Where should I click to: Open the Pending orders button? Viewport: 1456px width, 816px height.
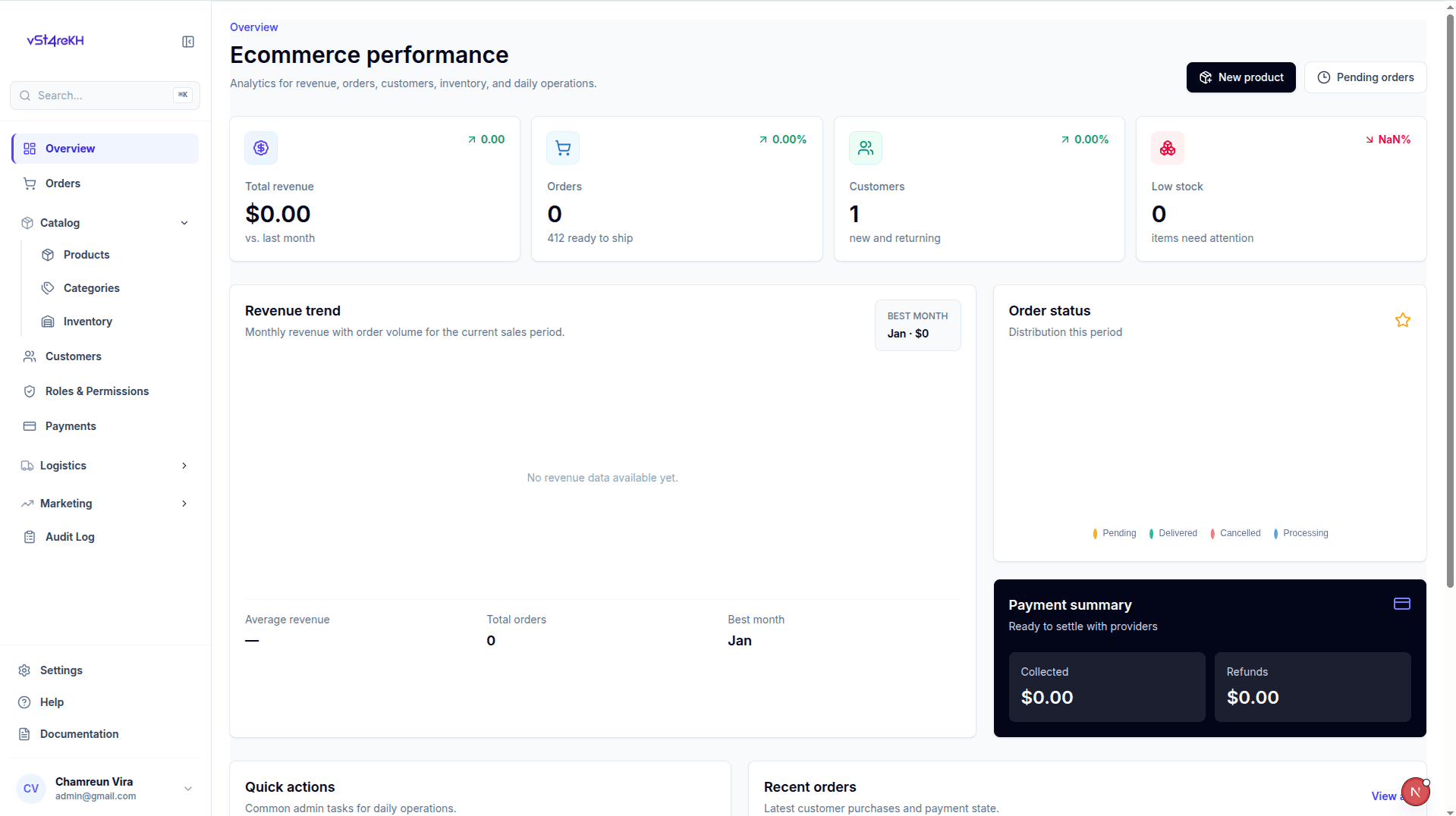tap(1366, 77)
